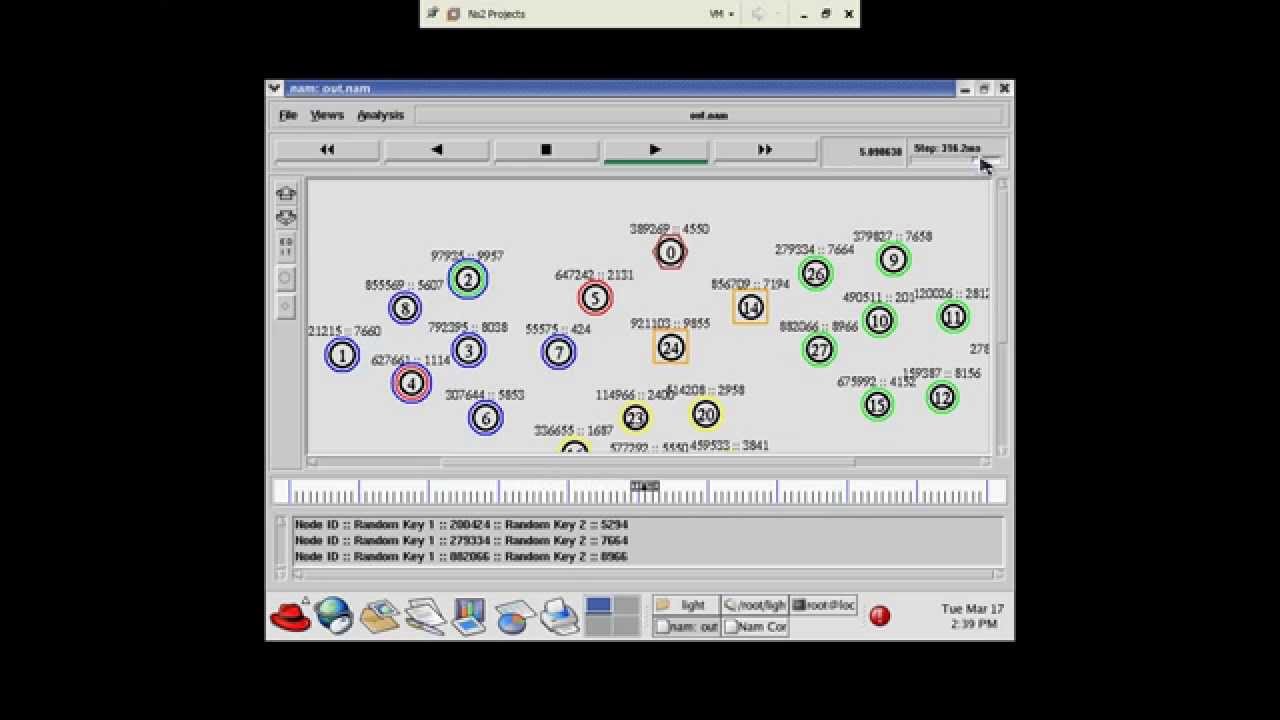Switch to the 'root@loc' terminal window

(x=823, y=605)
